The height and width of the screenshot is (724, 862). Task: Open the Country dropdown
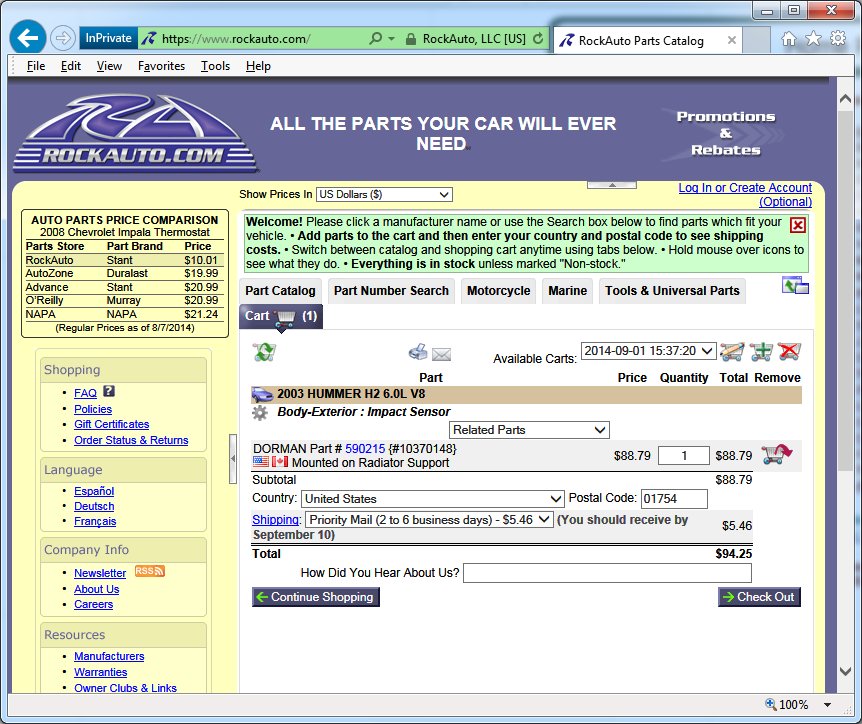tap(433, 499)
